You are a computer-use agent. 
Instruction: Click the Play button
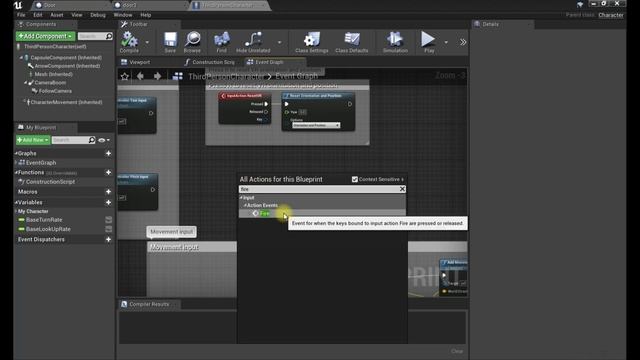(x=429, y=42)
